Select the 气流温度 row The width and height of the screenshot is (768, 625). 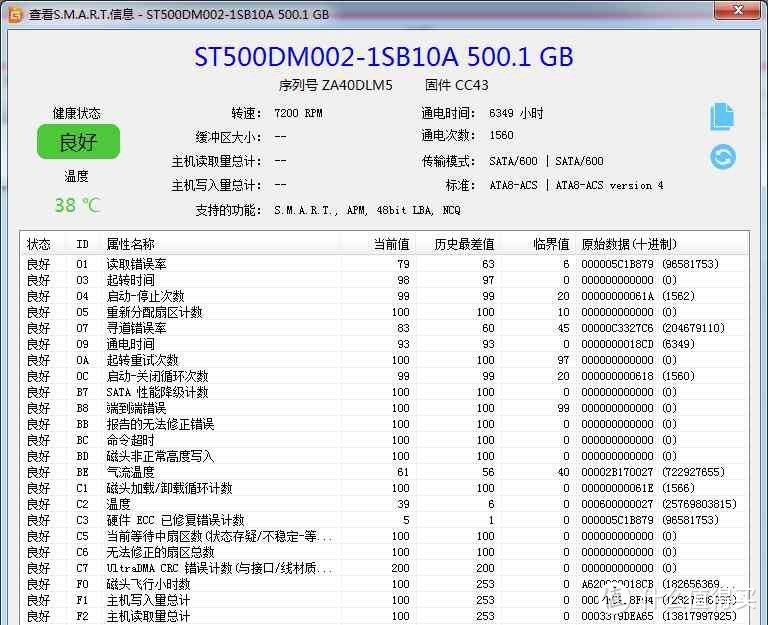(x=384, y=472)
